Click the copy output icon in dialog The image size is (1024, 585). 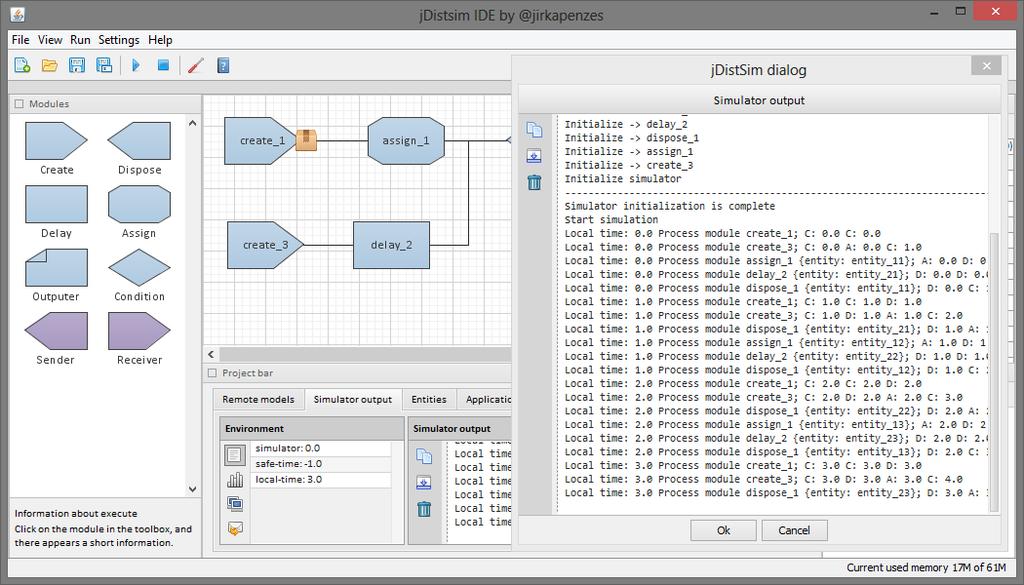click(534, 129)
